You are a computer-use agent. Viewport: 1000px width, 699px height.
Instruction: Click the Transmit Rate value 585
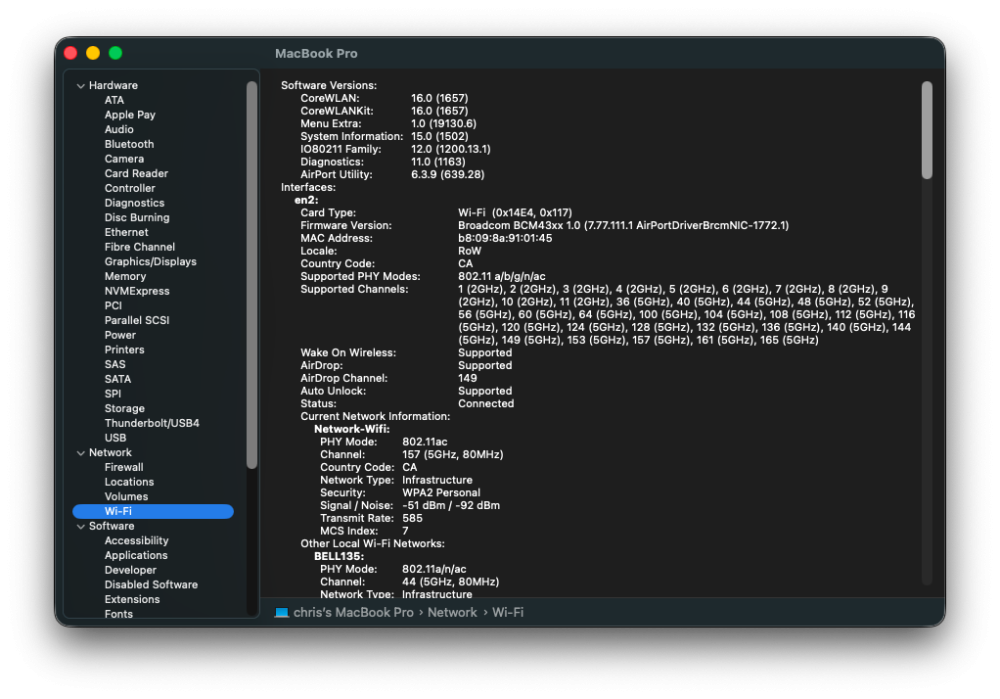pos(412,519)
